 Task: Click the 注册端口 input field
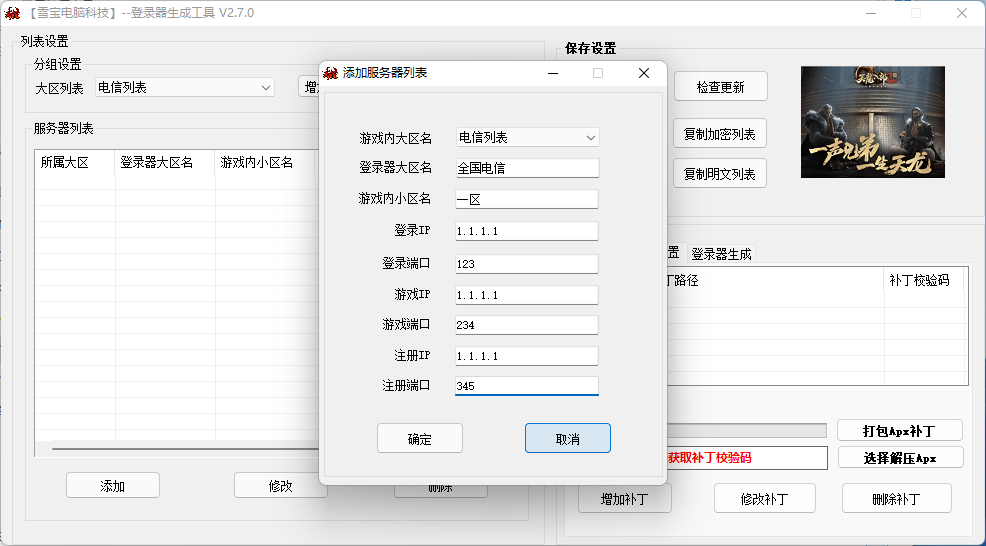tap(526, 386)
